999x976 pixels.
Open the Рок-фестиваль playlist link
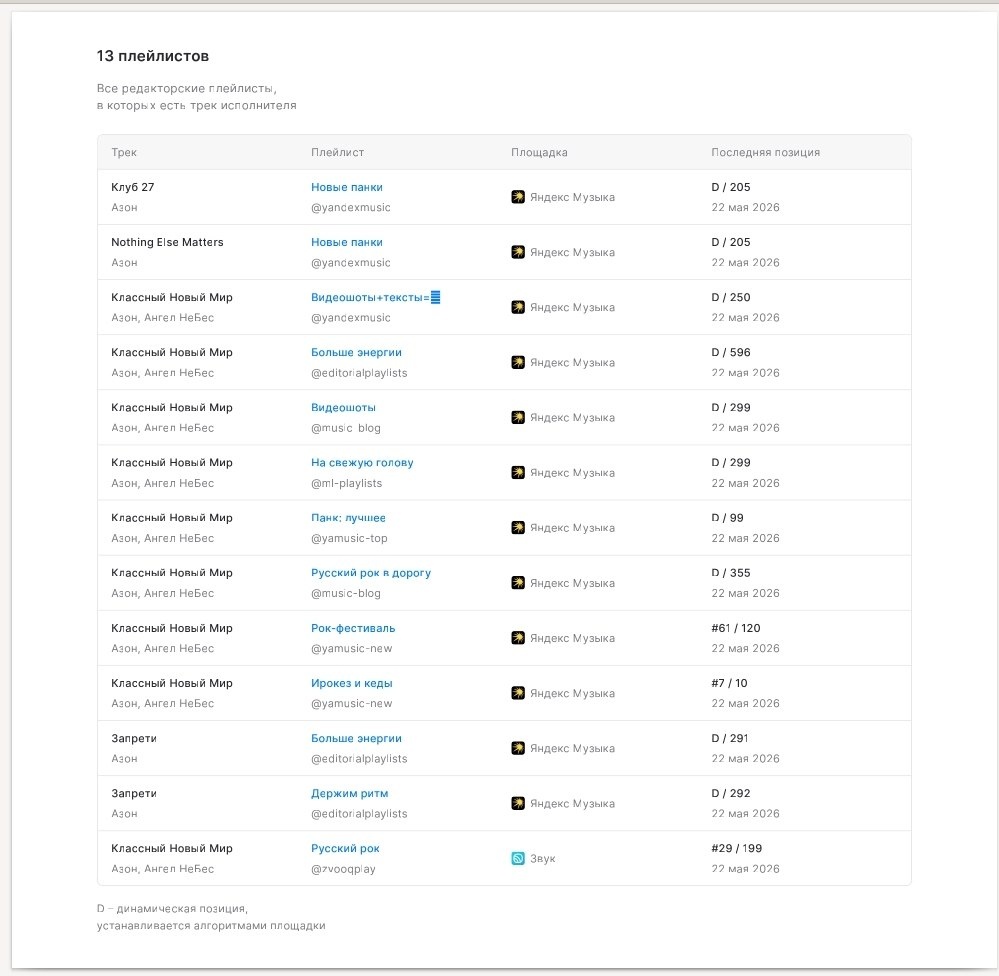(353, 628)
